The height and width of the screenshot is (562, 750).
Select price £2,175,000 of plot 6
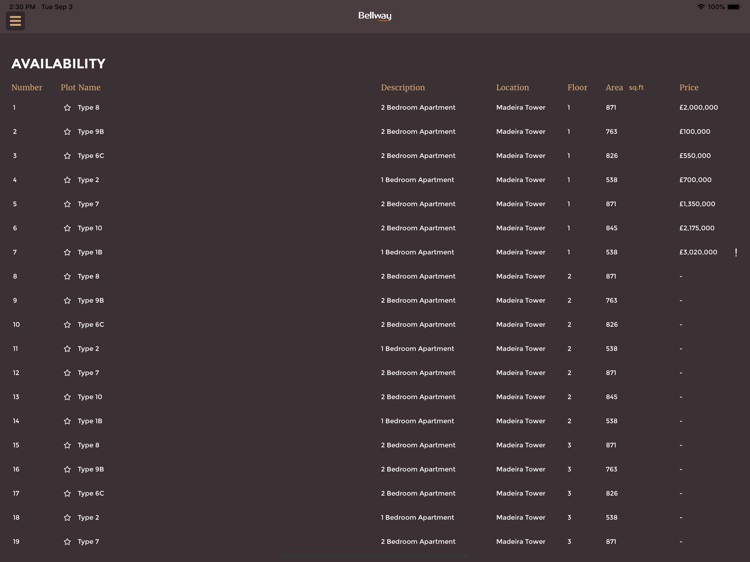click(x=697, y=228)
